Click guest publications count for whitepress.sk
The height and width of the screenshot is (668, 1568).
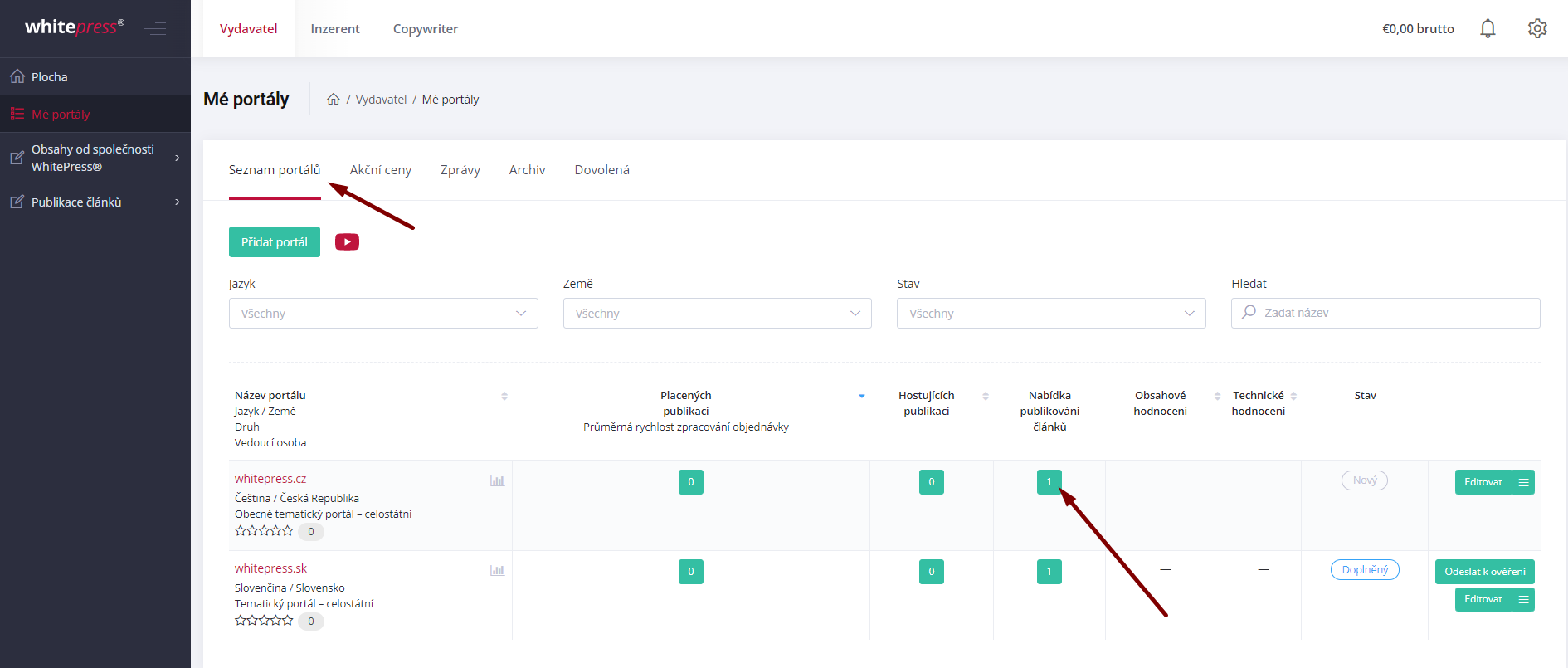pyautogui.click(x=932, y=572)
